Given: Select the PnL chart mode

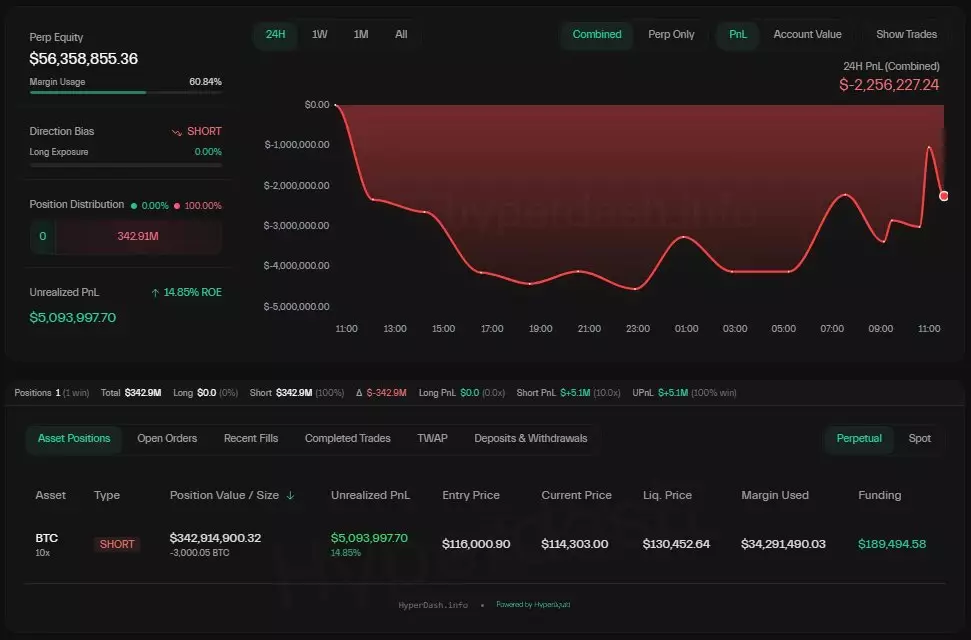Looking at the screenshot, I should click(x=737, y=34).
